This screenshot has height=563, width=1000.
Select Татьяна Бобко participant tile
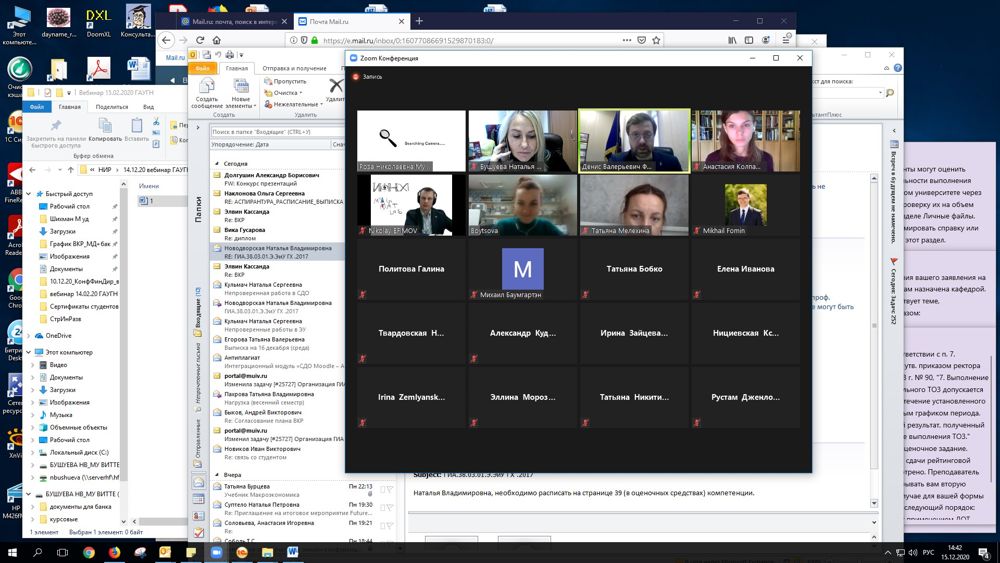pos(634,269)
